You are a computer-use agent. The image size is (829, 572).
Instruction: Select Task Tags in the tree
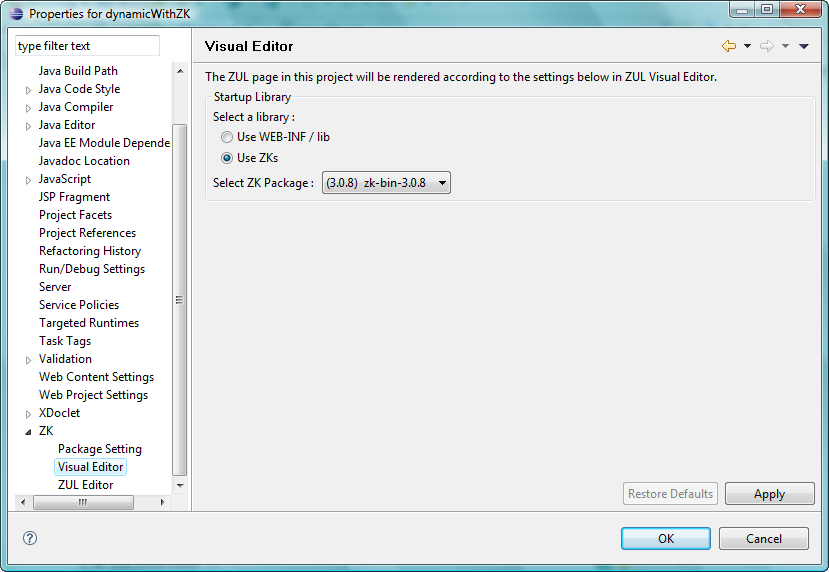click(x=65, y=340)
